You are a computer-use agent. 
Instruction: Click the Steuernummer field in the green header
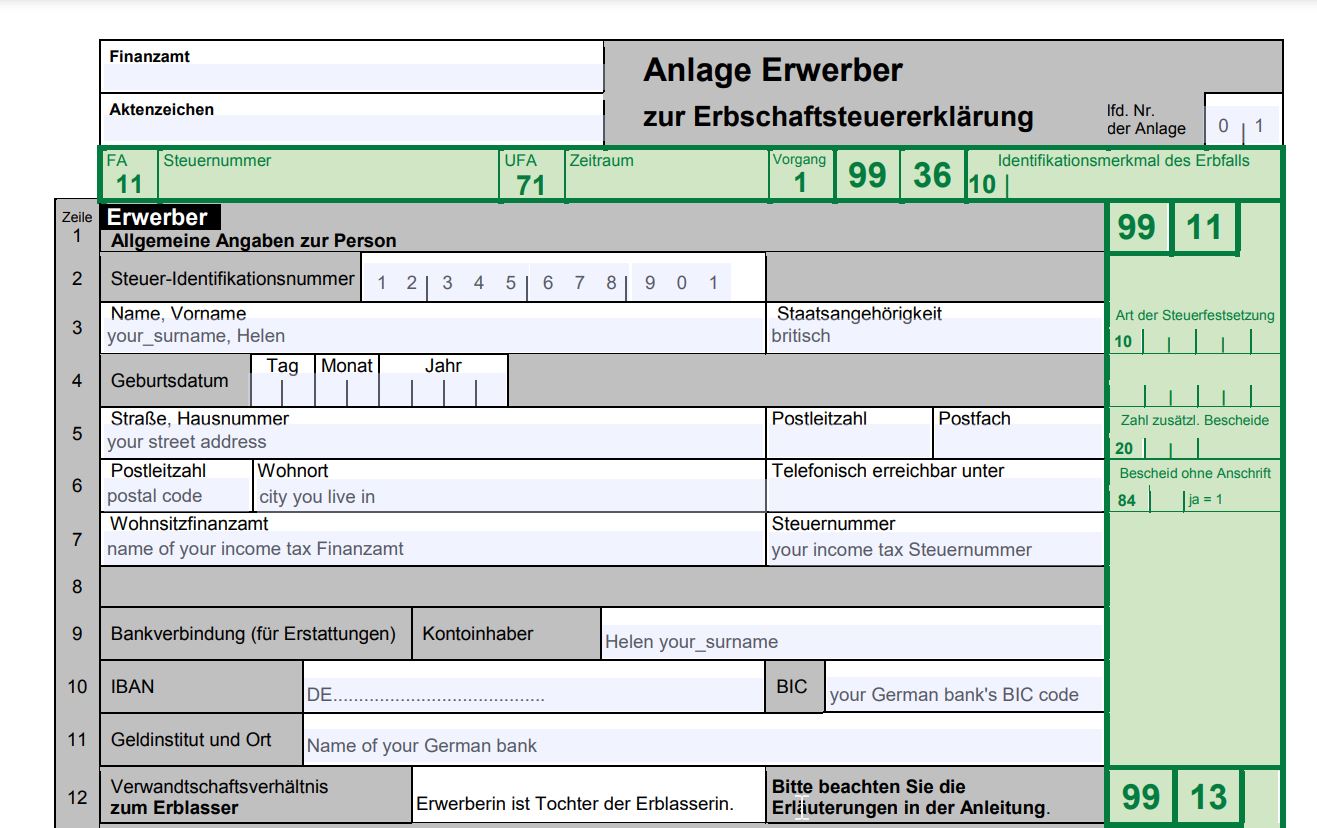click(x=320, y=175)
